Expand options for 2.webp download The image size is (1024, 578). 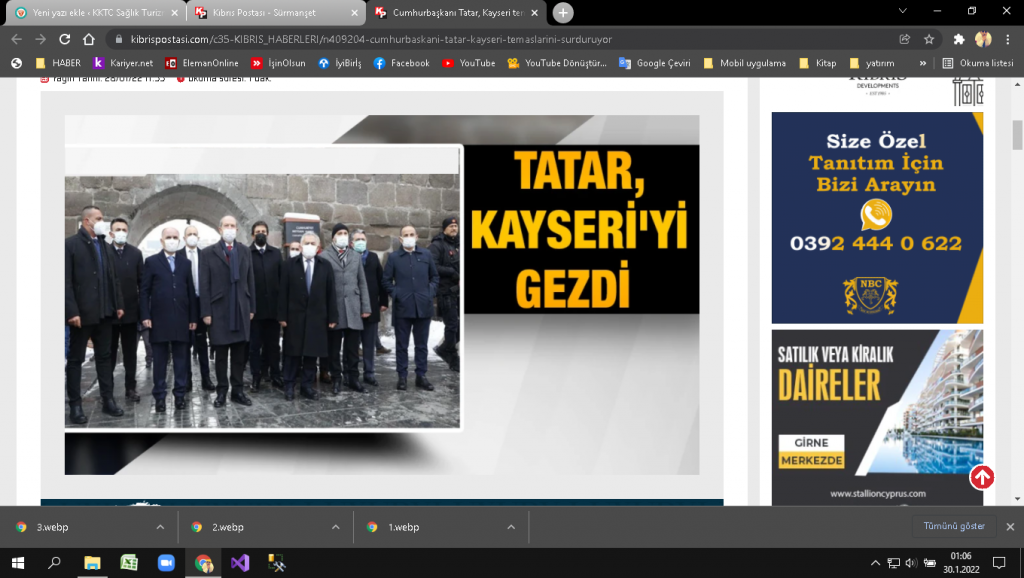point(335,527)
